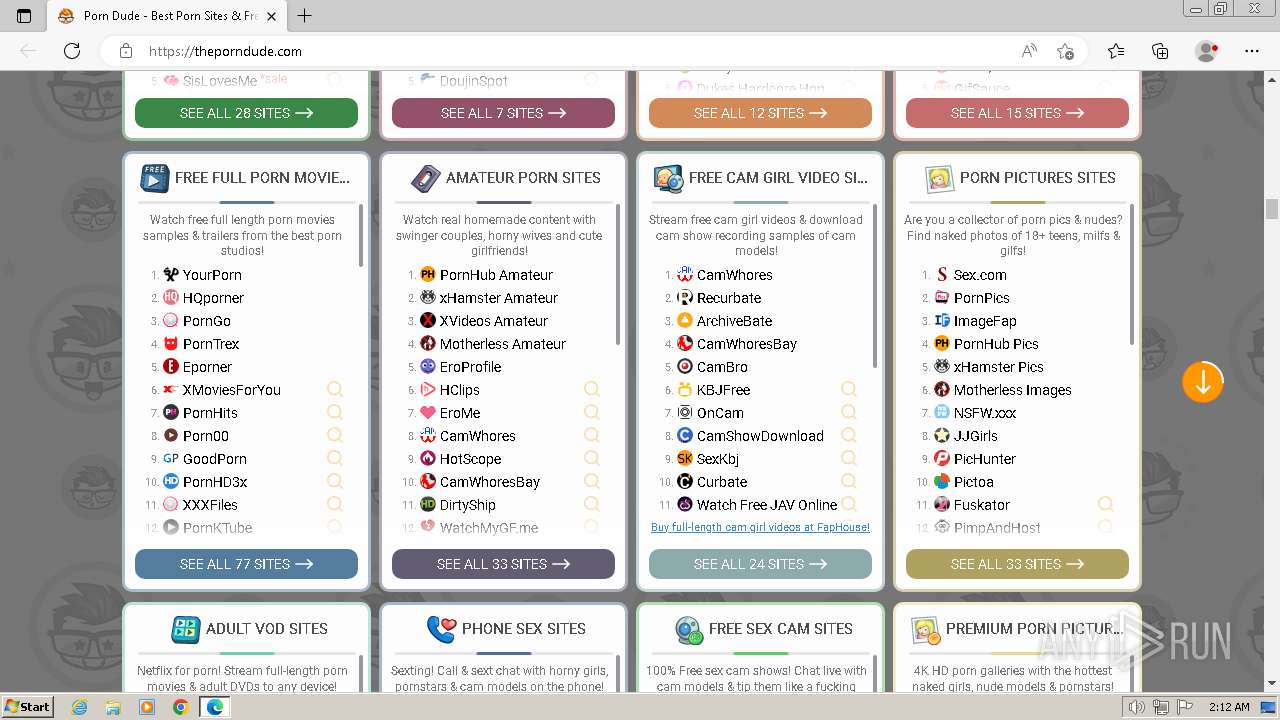Open the volume control tray icon
The height and width of the screenshot is (720, 1280).
1135,707
